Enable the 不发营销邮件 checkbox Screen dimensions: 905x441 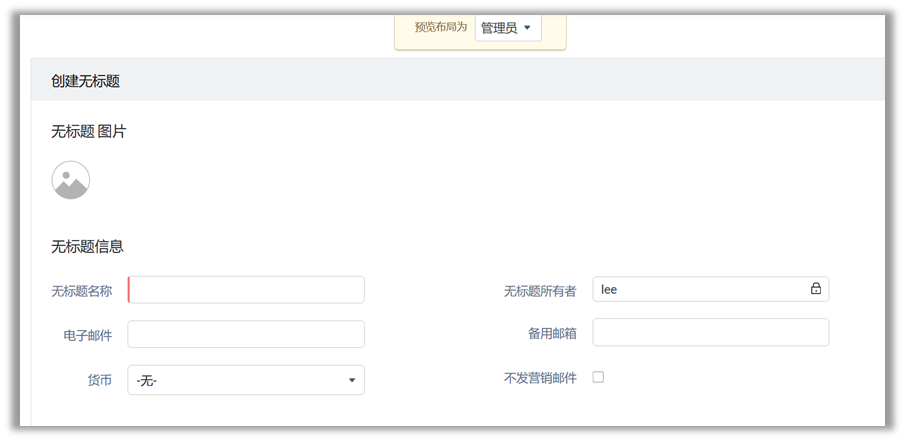[598, 377]
